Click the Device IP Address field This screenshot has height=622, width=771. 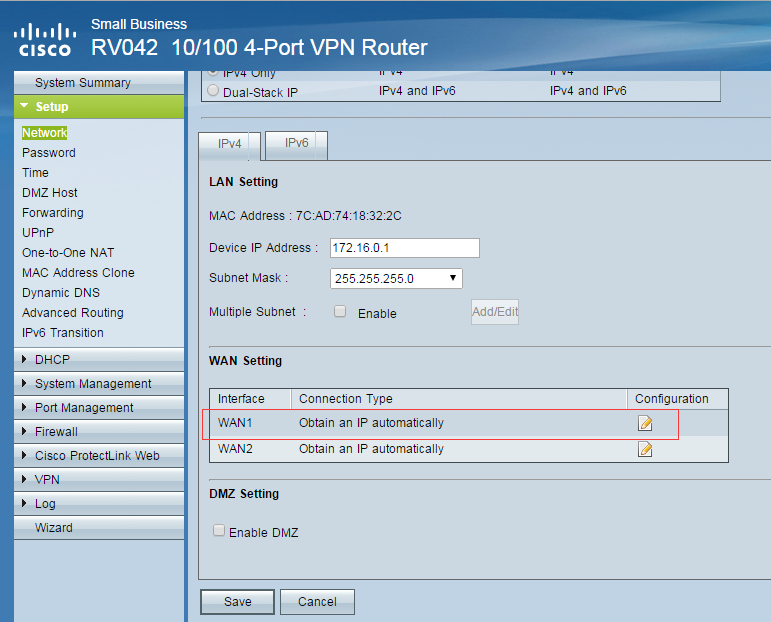tap(405, 248)
